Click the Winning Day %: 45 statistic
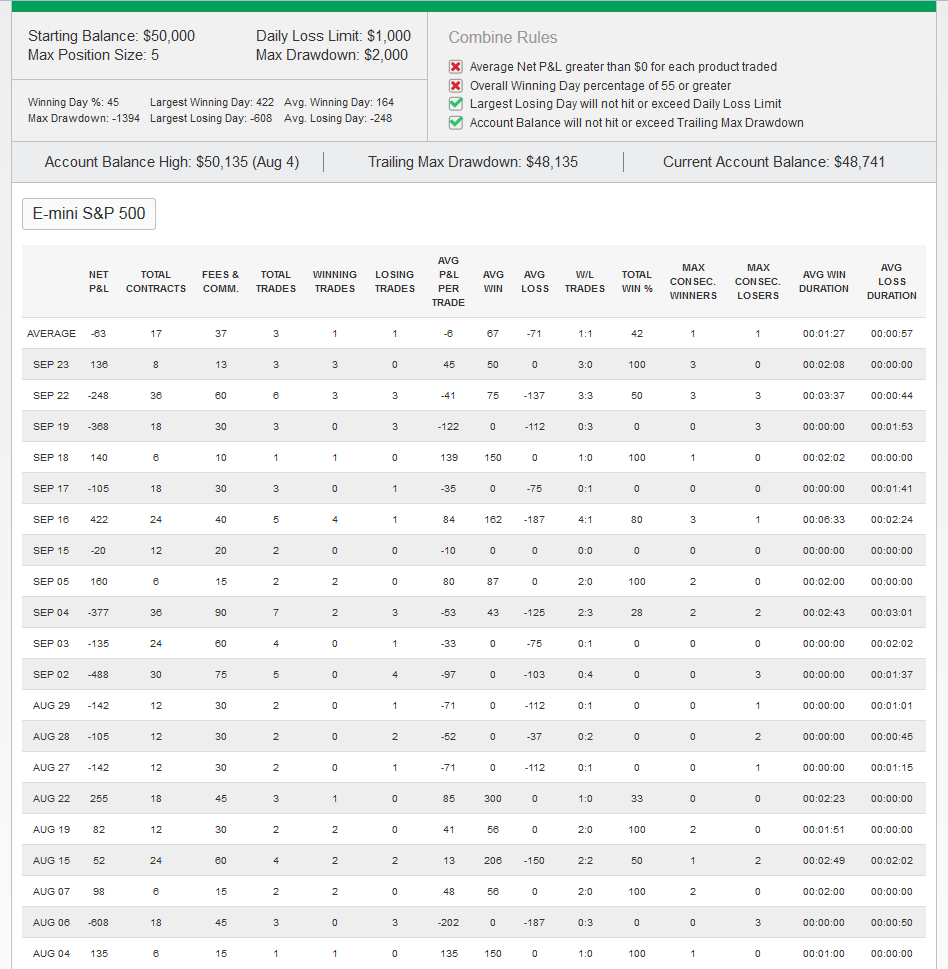This screenshot has width=948, height=969. (74, 103)
